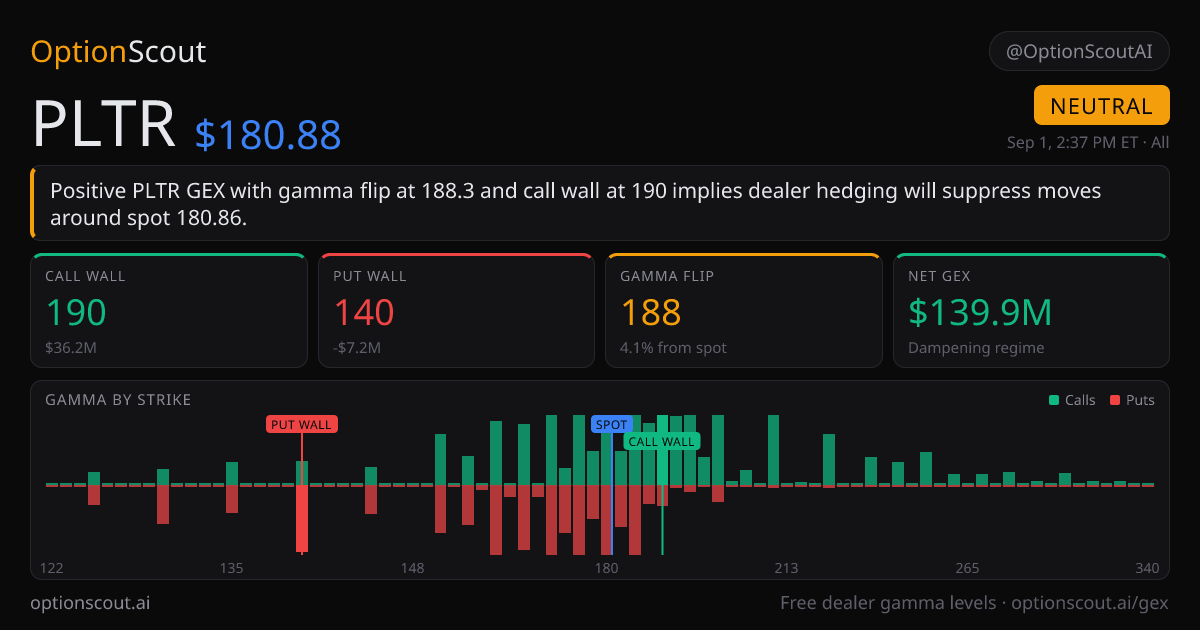Click the red Puts legend swatch
Screen dimensions: 1200x630
click(x=1115, y=400)
